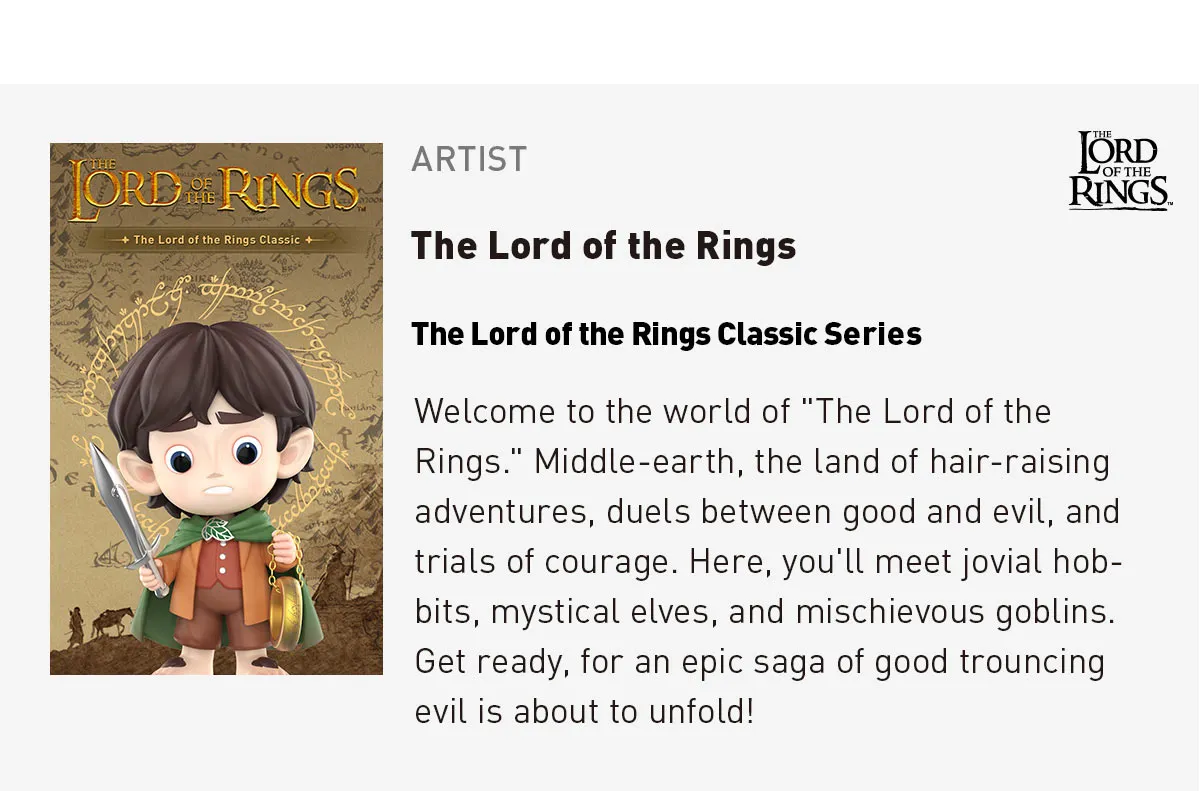Click 'mischievous goblins' in the description
Viewport: 1200px width, 791px height.
point(955,612)
